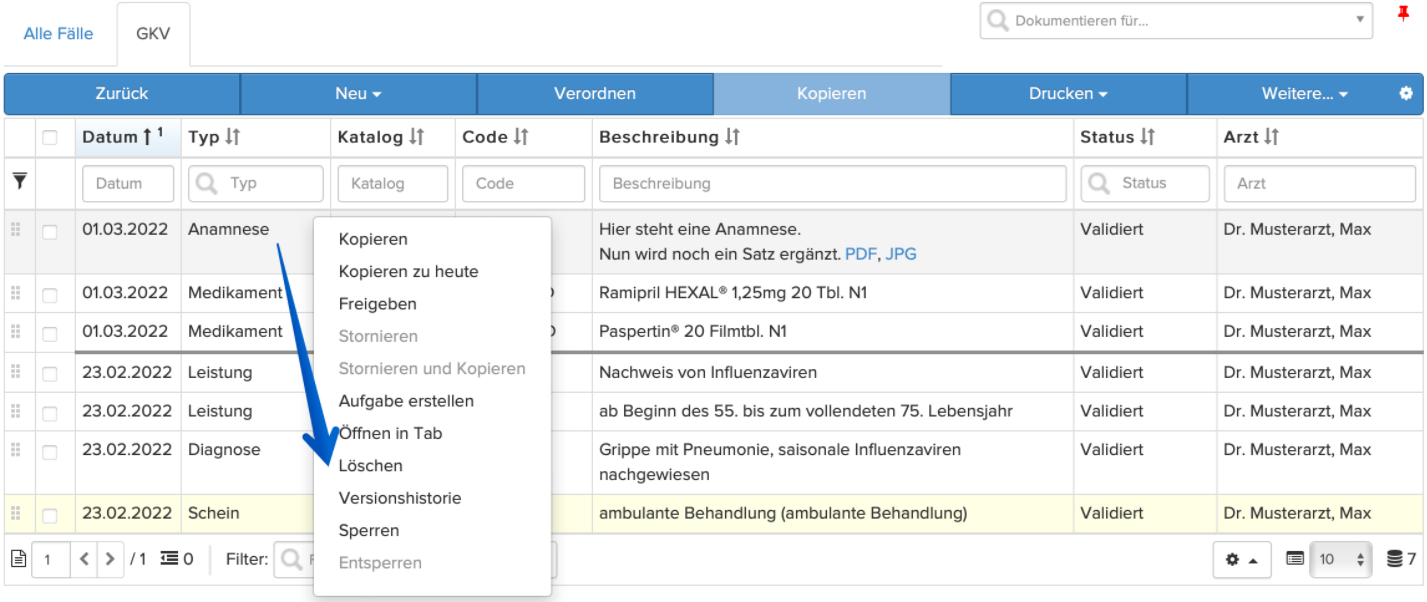Focus the Arzt filter field
Image resolution: width=1427 pixels, height=602 pixels.
1320,183
